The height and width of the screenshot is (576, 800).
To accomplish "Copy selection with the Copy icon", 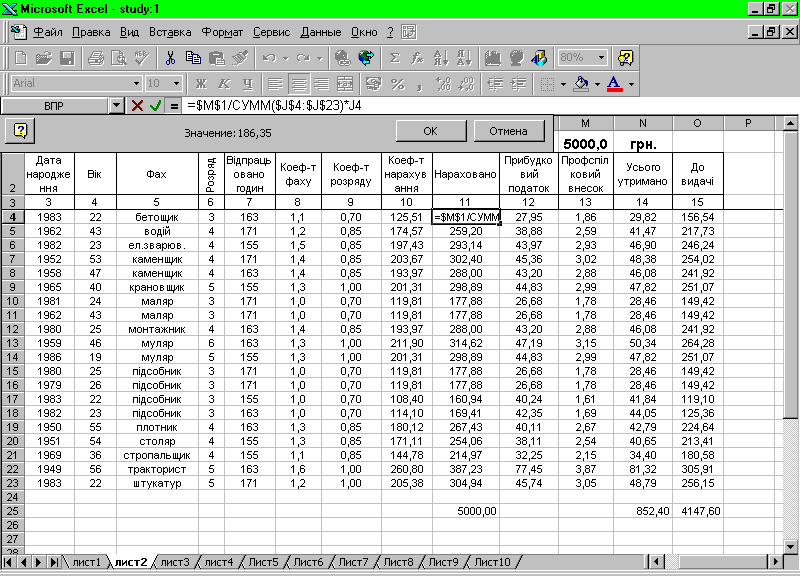I will pyautogui.click(x=193, y=58).
